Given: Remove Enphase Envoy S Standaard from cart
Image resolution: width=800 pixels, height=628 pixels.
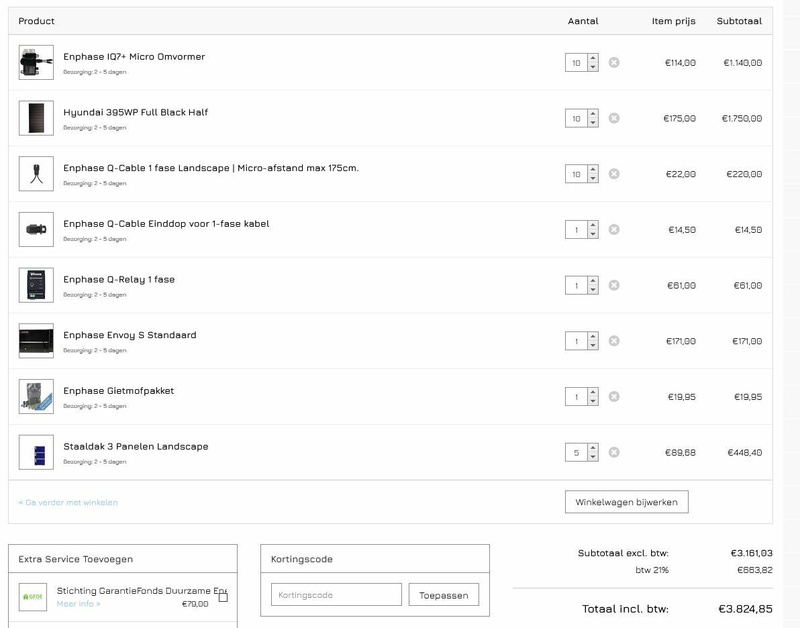Looking at the screenshot, I should (x=614, y=341).
